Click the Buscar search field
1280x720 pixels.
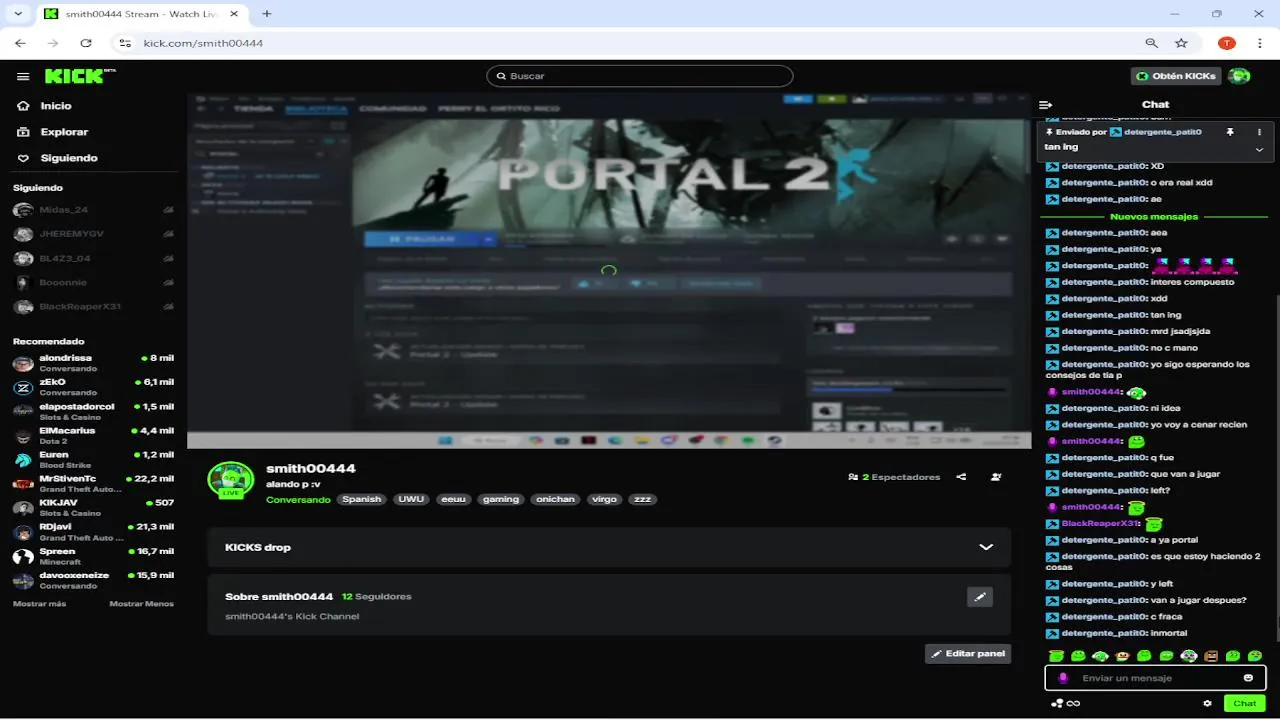pos(640,76)
